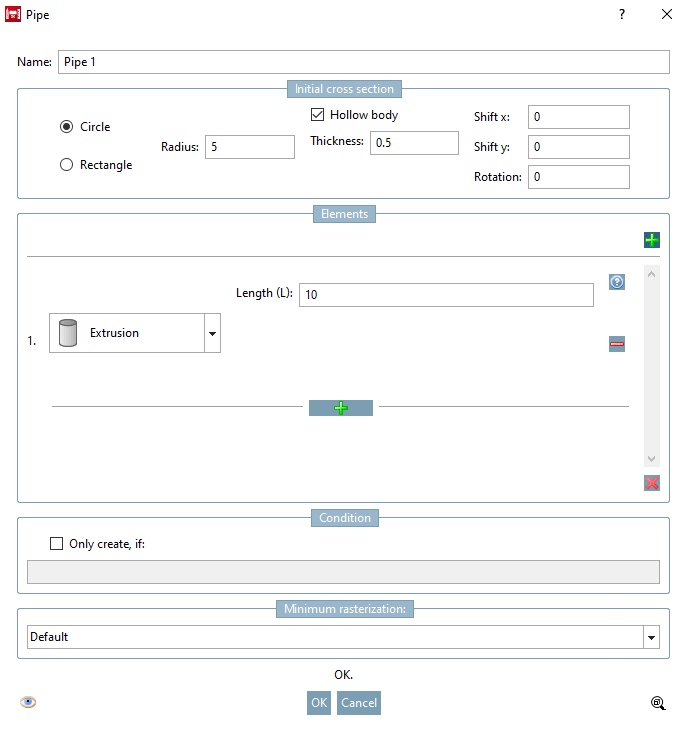Image resolution: width=689 pixels, height=731 pixels.
Task: Open help for the Extrusion element
Action: coord(616,282)
